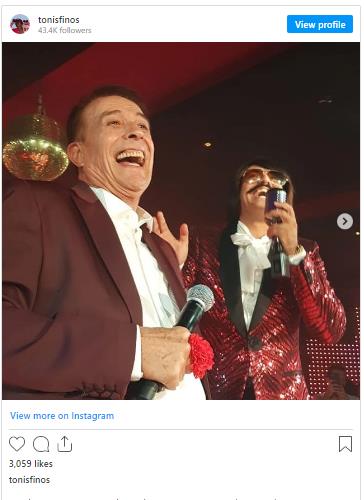Image resolution: width=364 pixels, height=500 pixels.
Task: Open the View more on Instagram link
Action: click(62, 416)
